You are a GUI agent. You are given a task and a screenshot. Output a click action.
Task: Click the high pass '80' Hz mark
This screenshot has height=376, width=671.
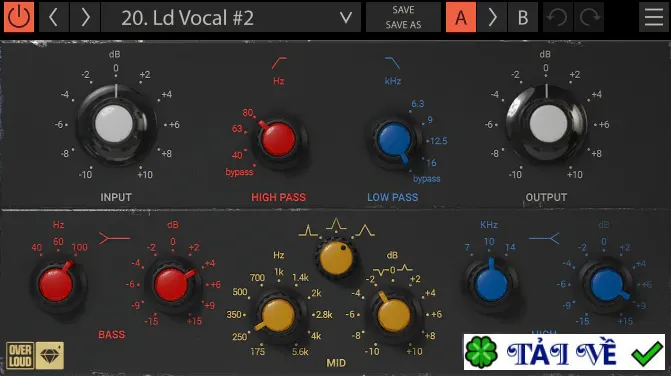tap(248, 113)
